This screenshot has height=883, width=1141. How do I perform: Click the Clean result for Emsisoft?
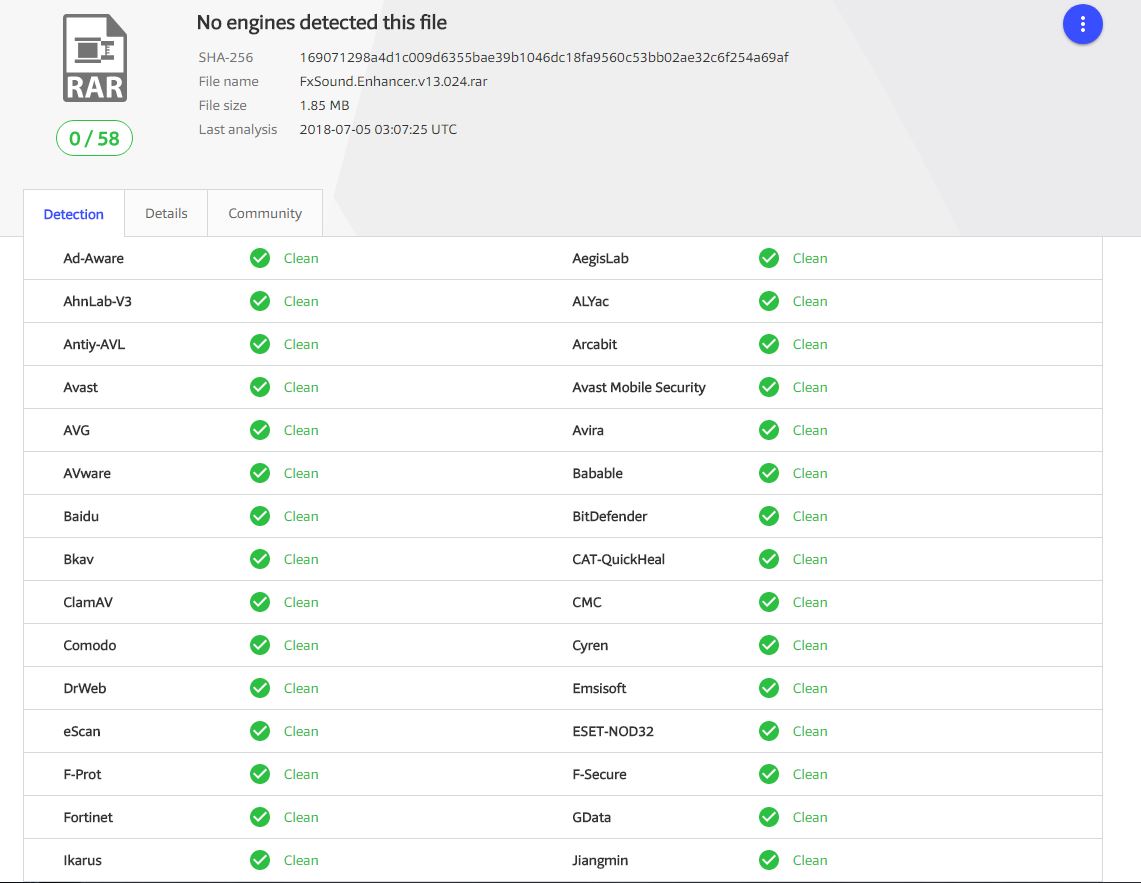tap(810, 688)
